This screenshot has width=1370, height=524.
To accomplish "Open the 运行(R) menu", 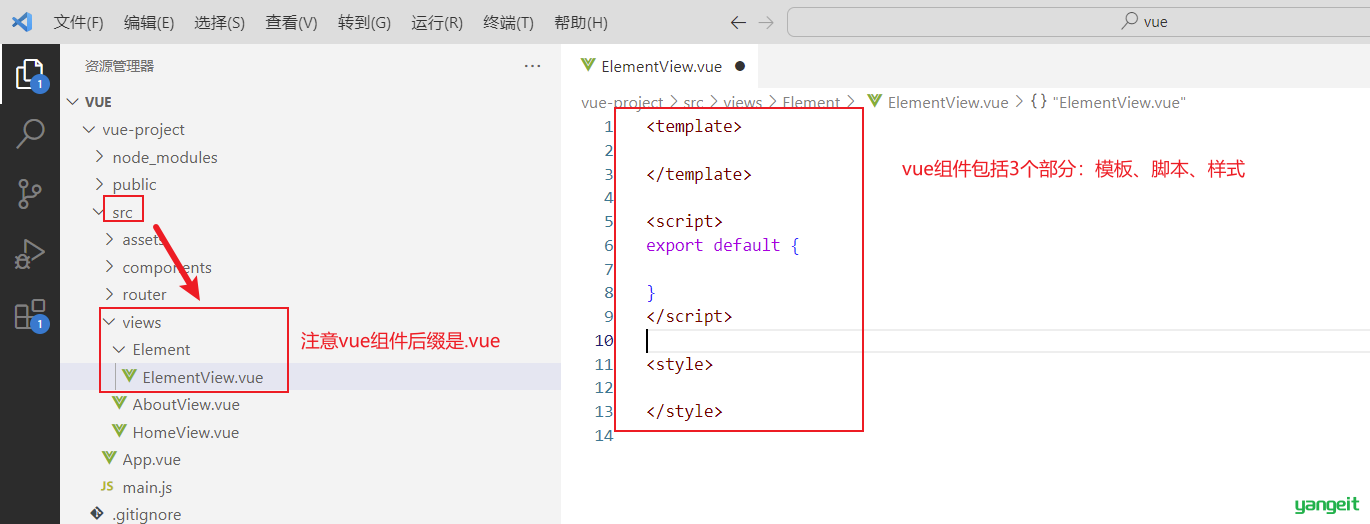I will pos(437,22).
